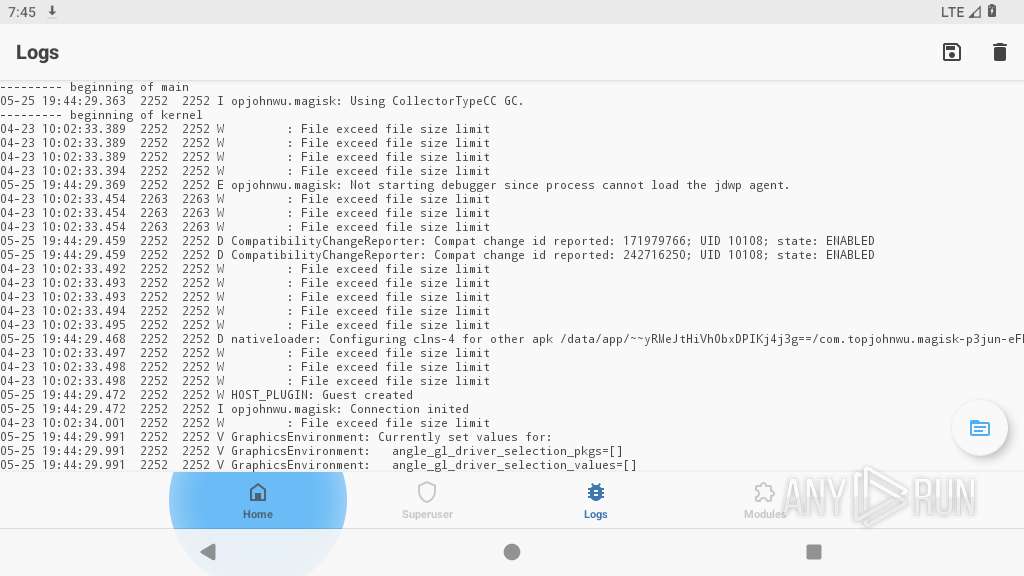Select log line with change id 171979766
This screenshot has height=576, width=1024.
coord(438,241)
